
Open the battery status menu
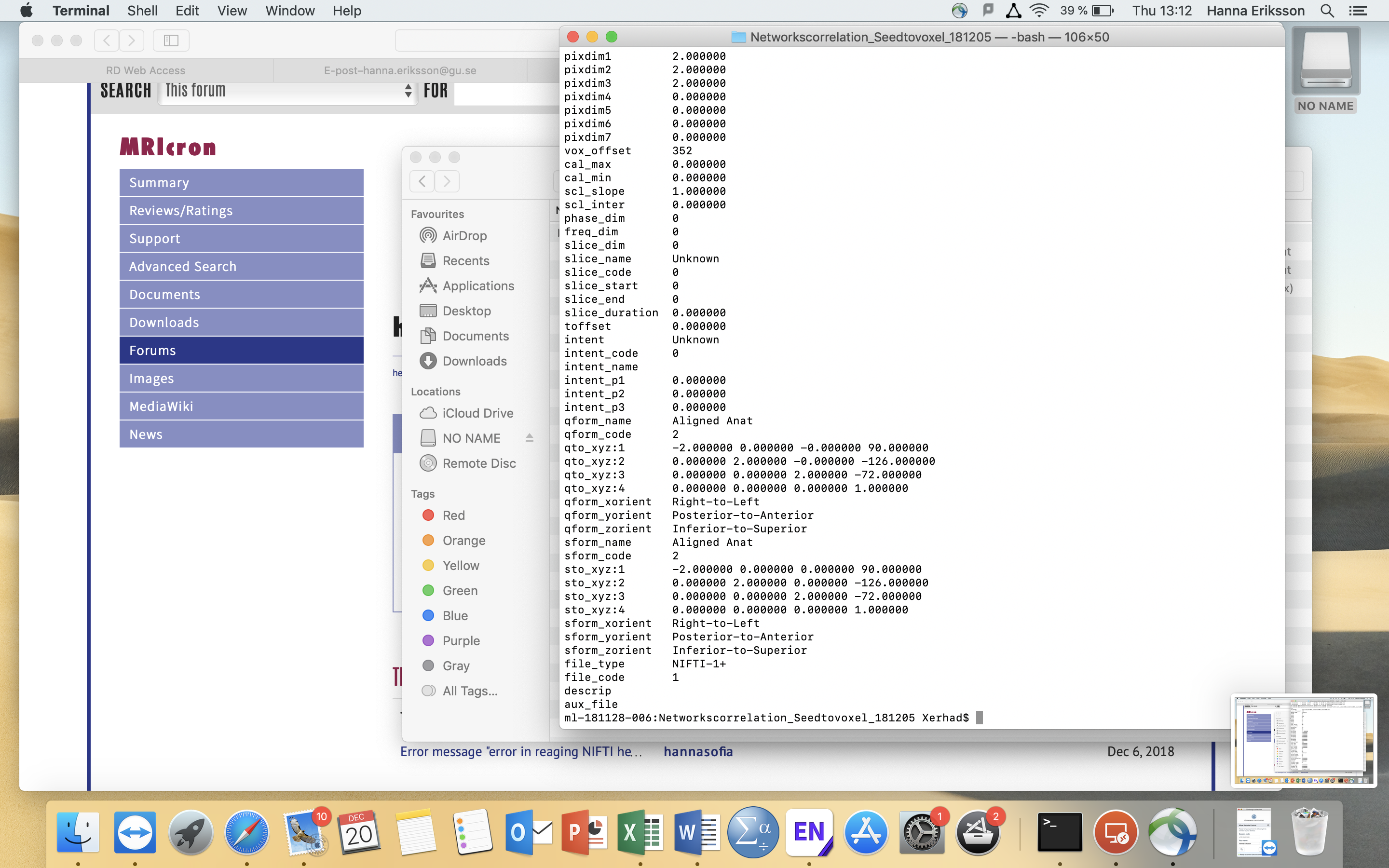1102,11
